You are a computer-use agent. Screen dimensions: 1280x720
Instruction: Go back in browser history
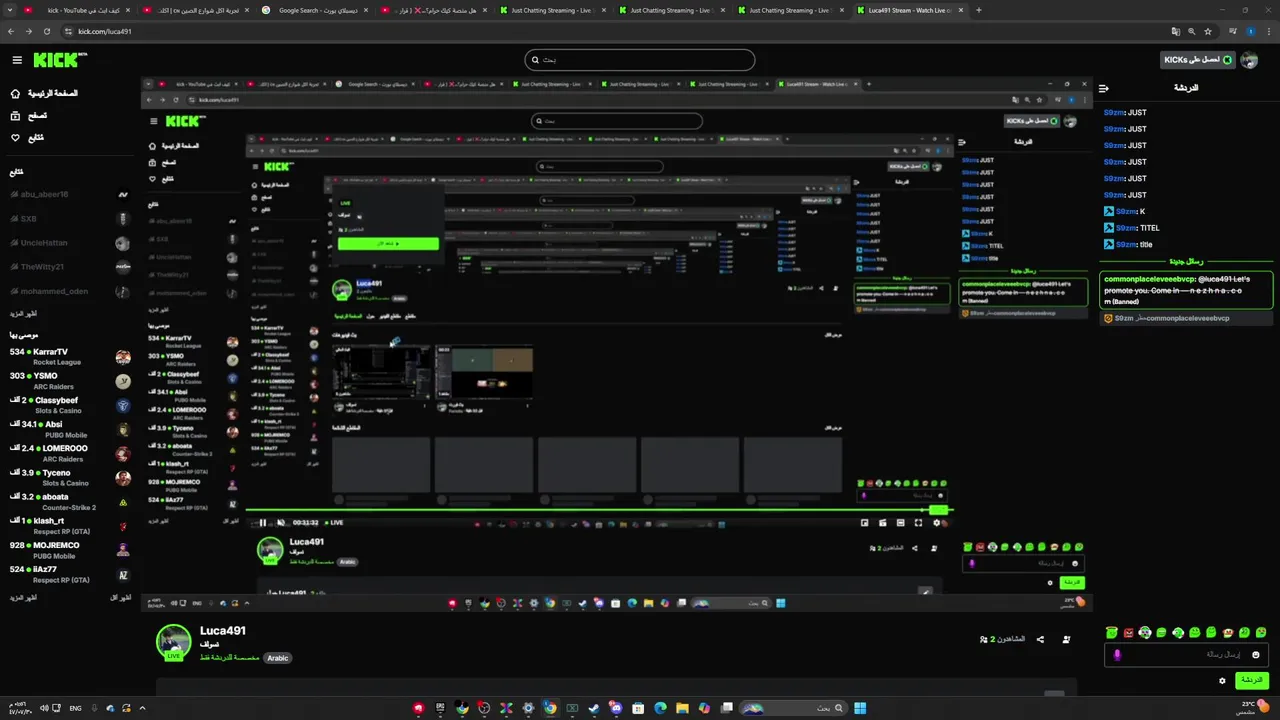pyautogui.click(x=11, y=31)
